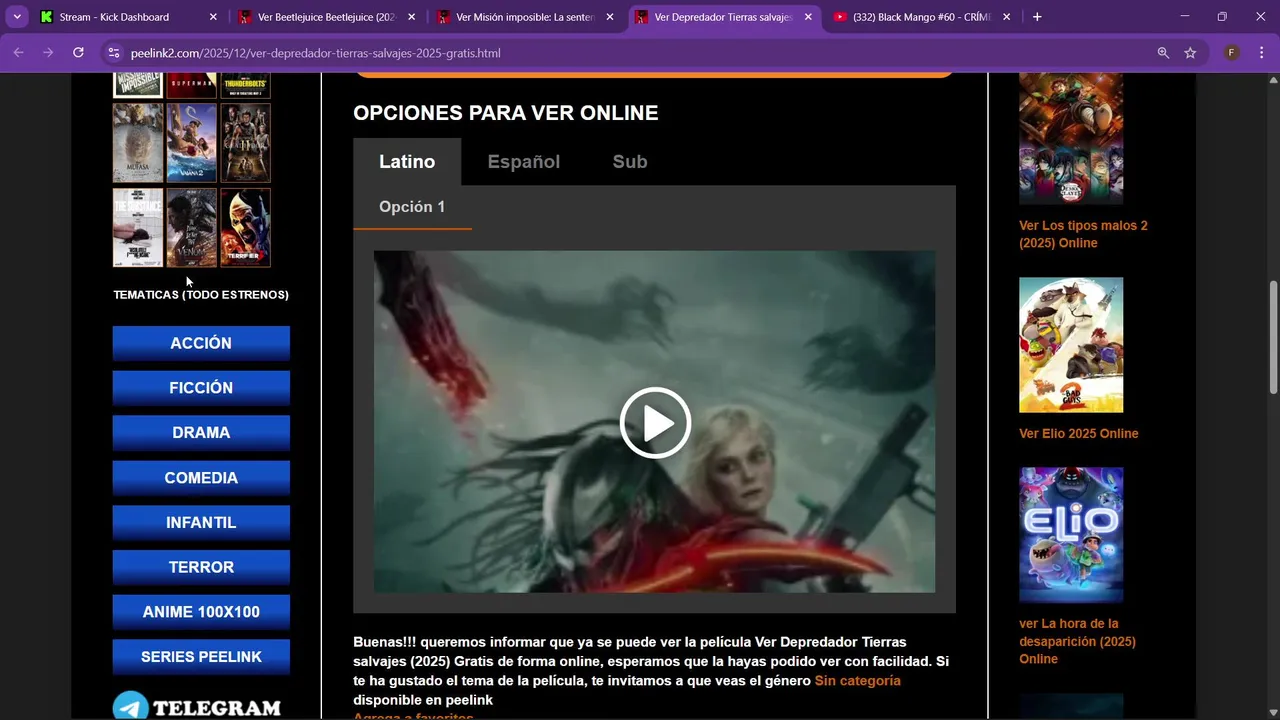Viewport: 1280px width, 720px height.
Task: Click the browser forward arrow
Action: point(48,53)
